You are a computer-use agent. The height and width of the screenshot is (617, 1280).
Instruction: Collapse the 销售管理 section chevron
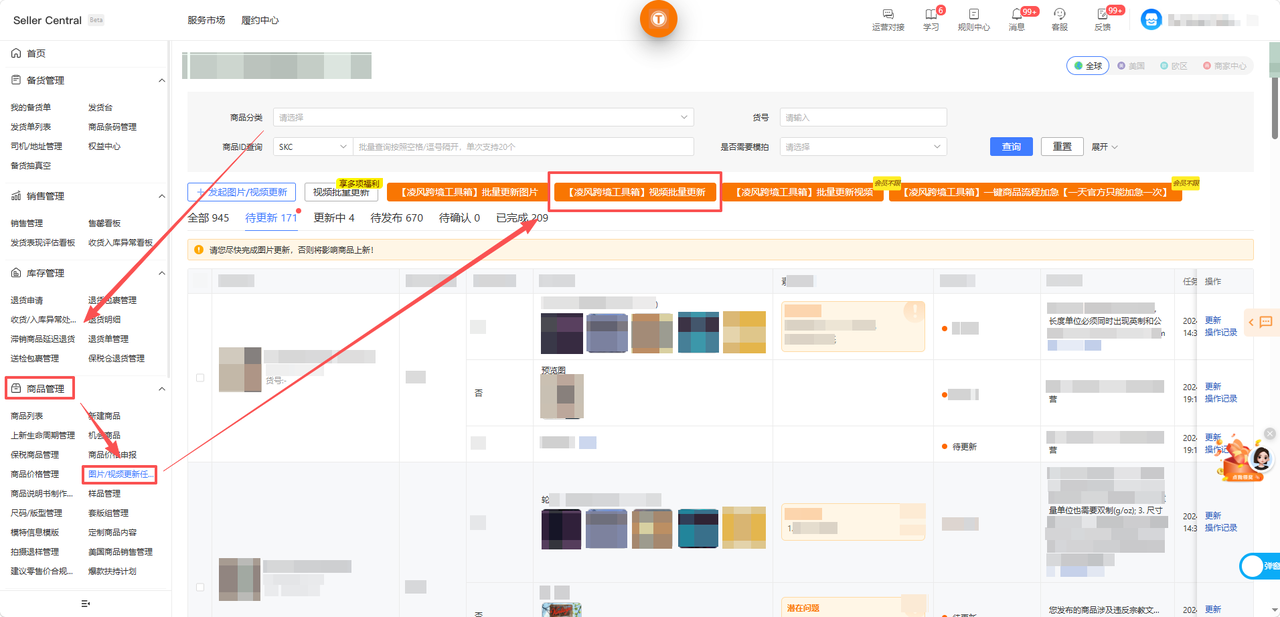coord(162,196)
